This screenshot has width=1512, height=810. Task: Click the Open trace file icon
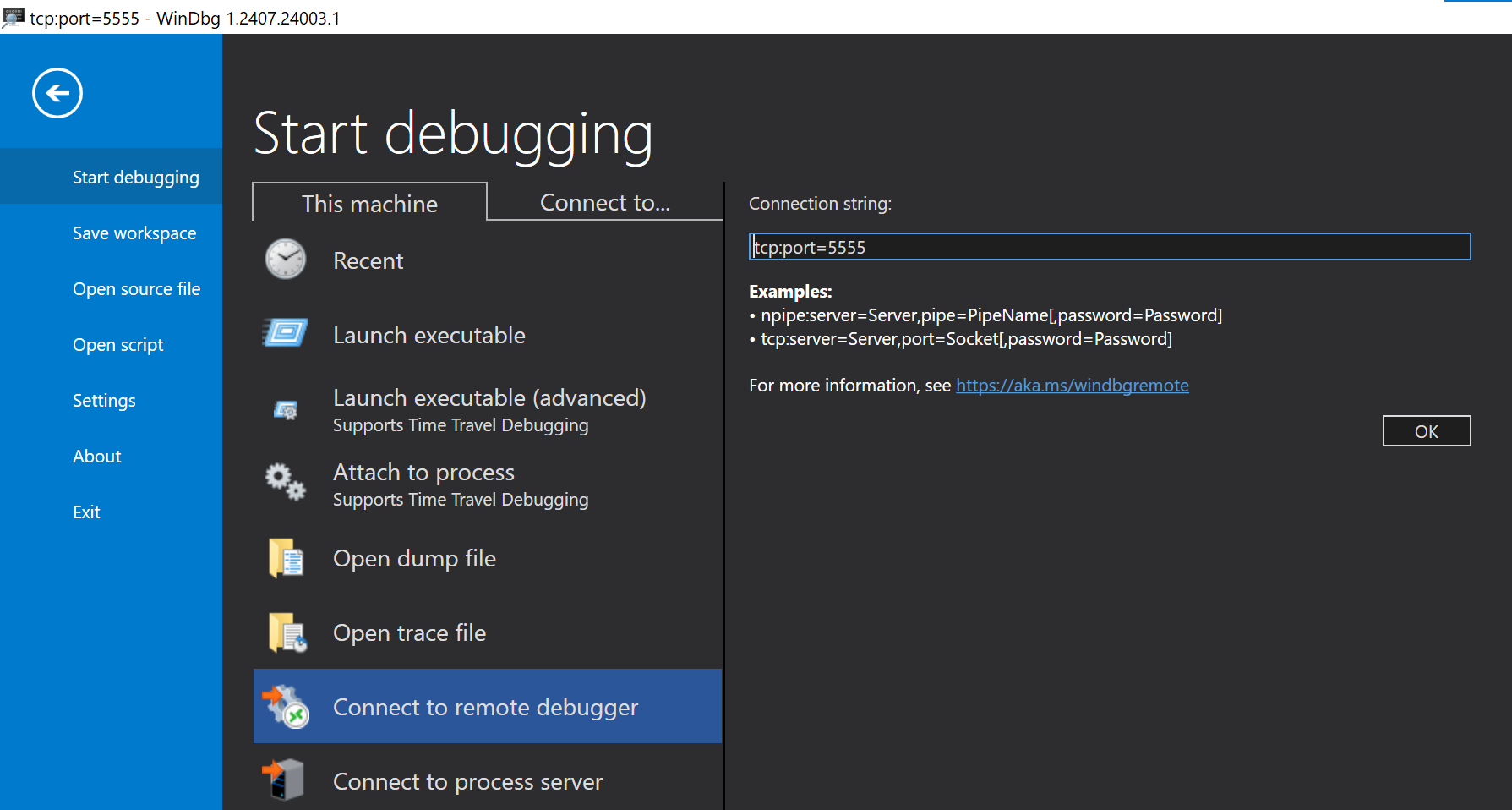285,632
